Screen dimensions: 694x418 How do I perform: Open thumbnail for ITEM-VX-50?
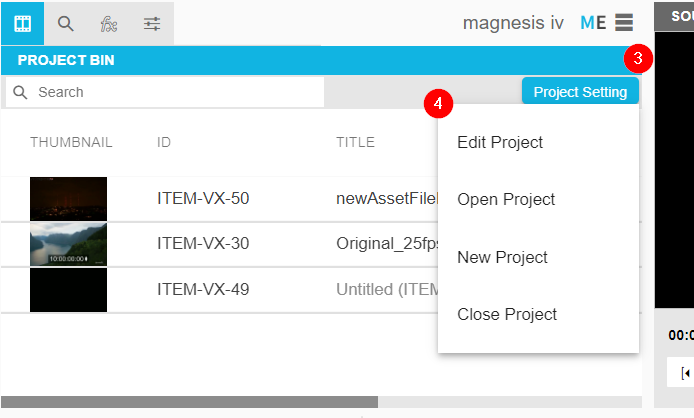[x=68, y=198]
